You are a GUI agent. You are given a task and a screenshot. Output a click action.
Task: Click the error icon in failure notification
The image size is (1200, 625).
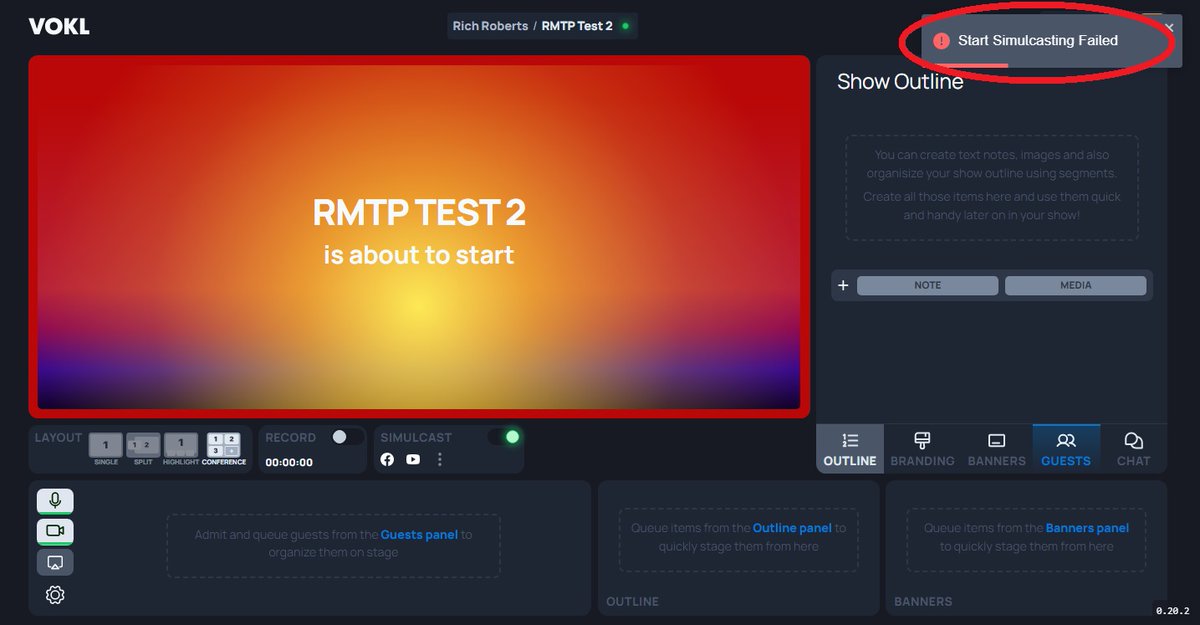pyautogui.click(x=941, y=41)
